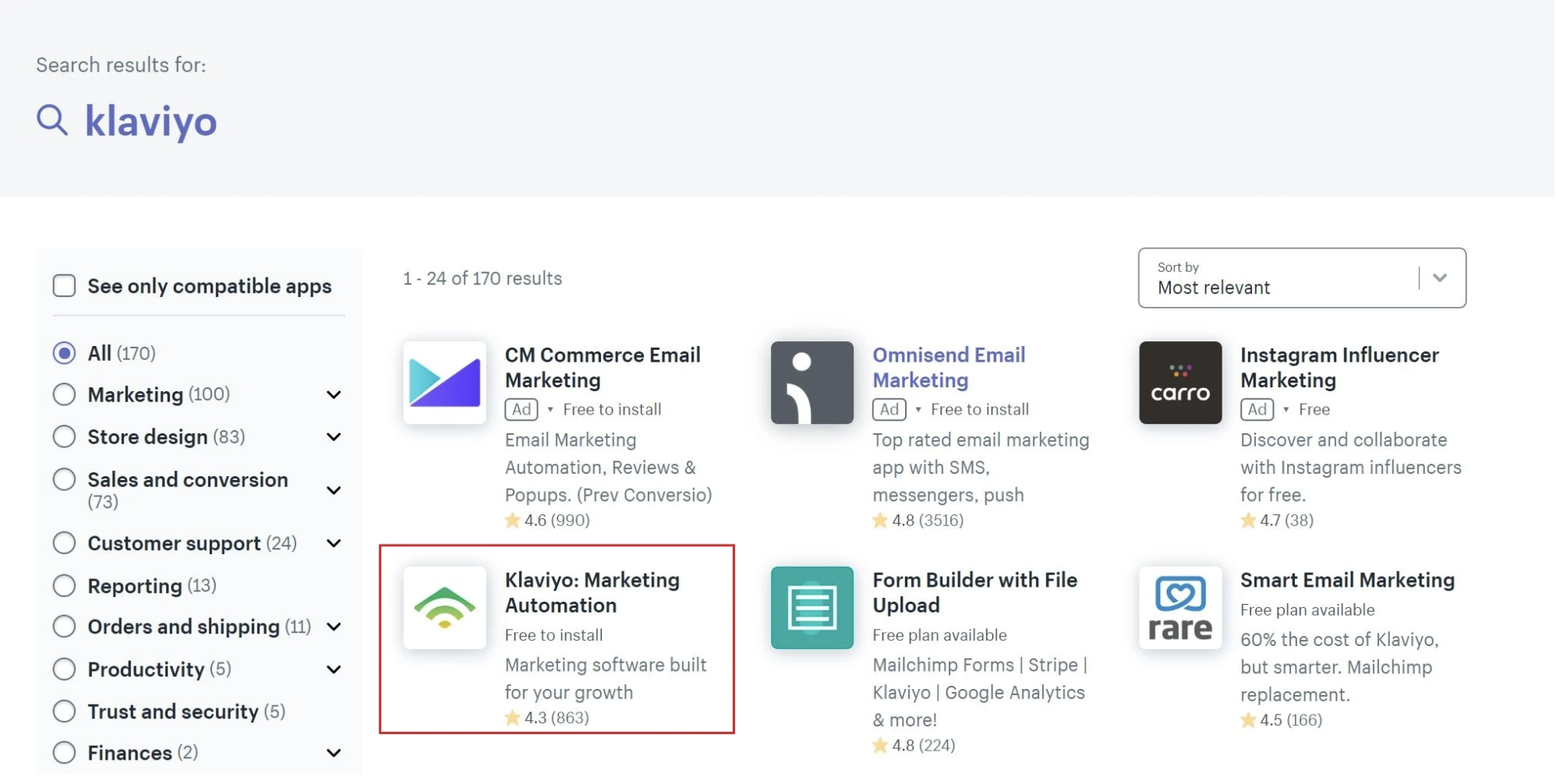Enable See only compatible apps checkbox

(x=65, y=286)
